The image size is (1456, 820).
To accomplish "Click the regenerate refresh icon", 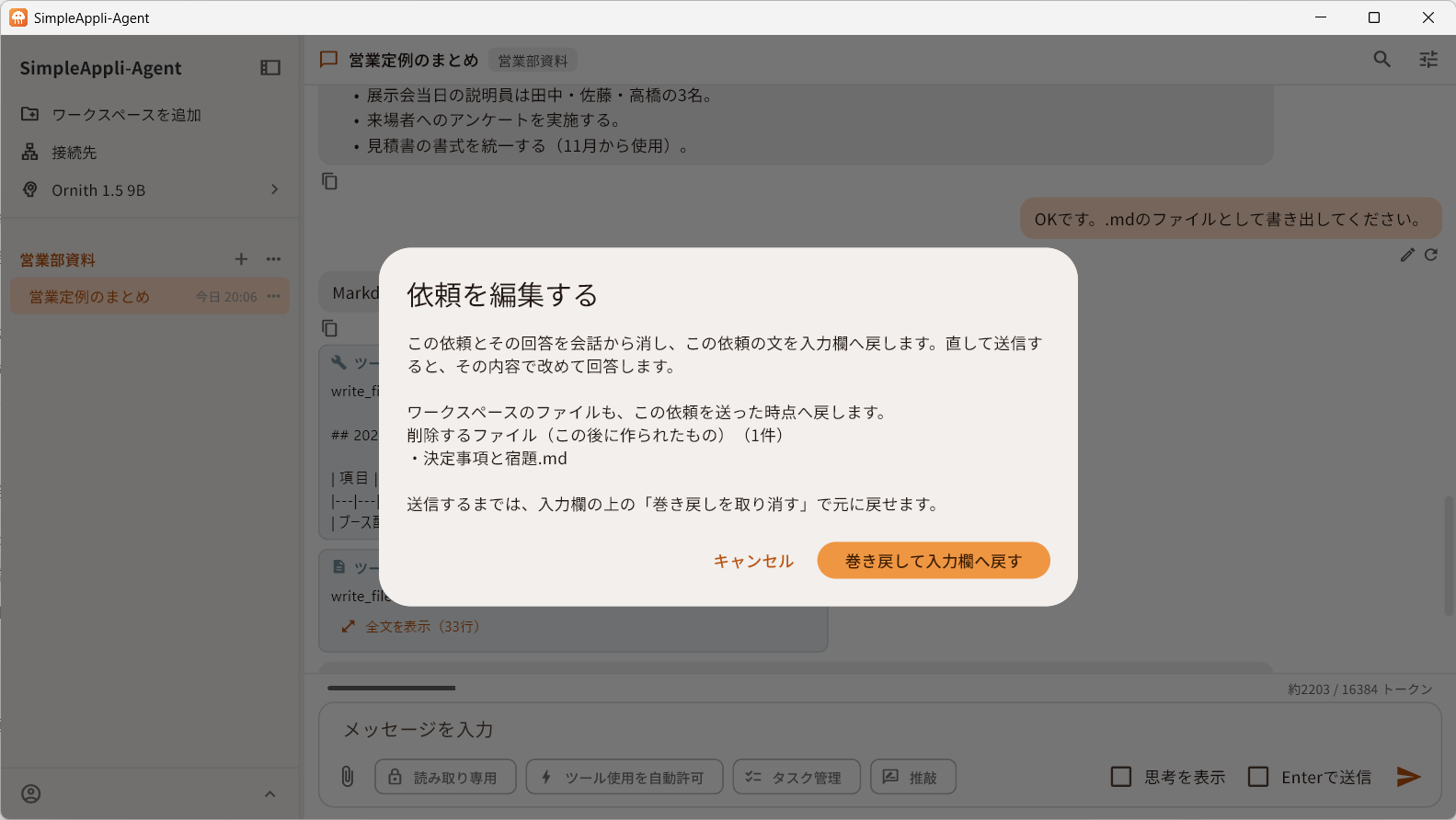I will [x=1431, y=255].
